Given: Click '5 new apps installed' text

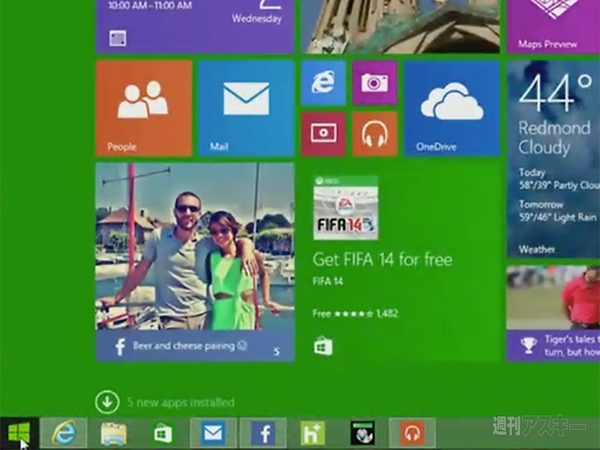Looking at the screenshot, I should click(181, 402).
